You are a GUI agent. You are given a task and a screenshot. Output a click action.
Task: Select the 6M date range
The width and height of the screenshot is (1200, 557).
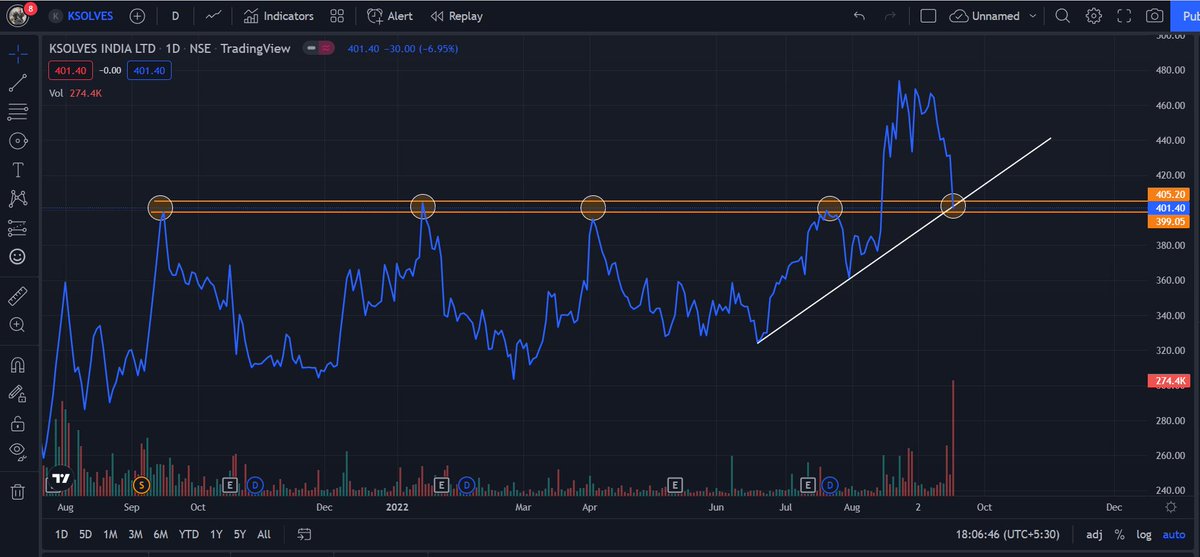pyautogui.click(x=161, y=535)
